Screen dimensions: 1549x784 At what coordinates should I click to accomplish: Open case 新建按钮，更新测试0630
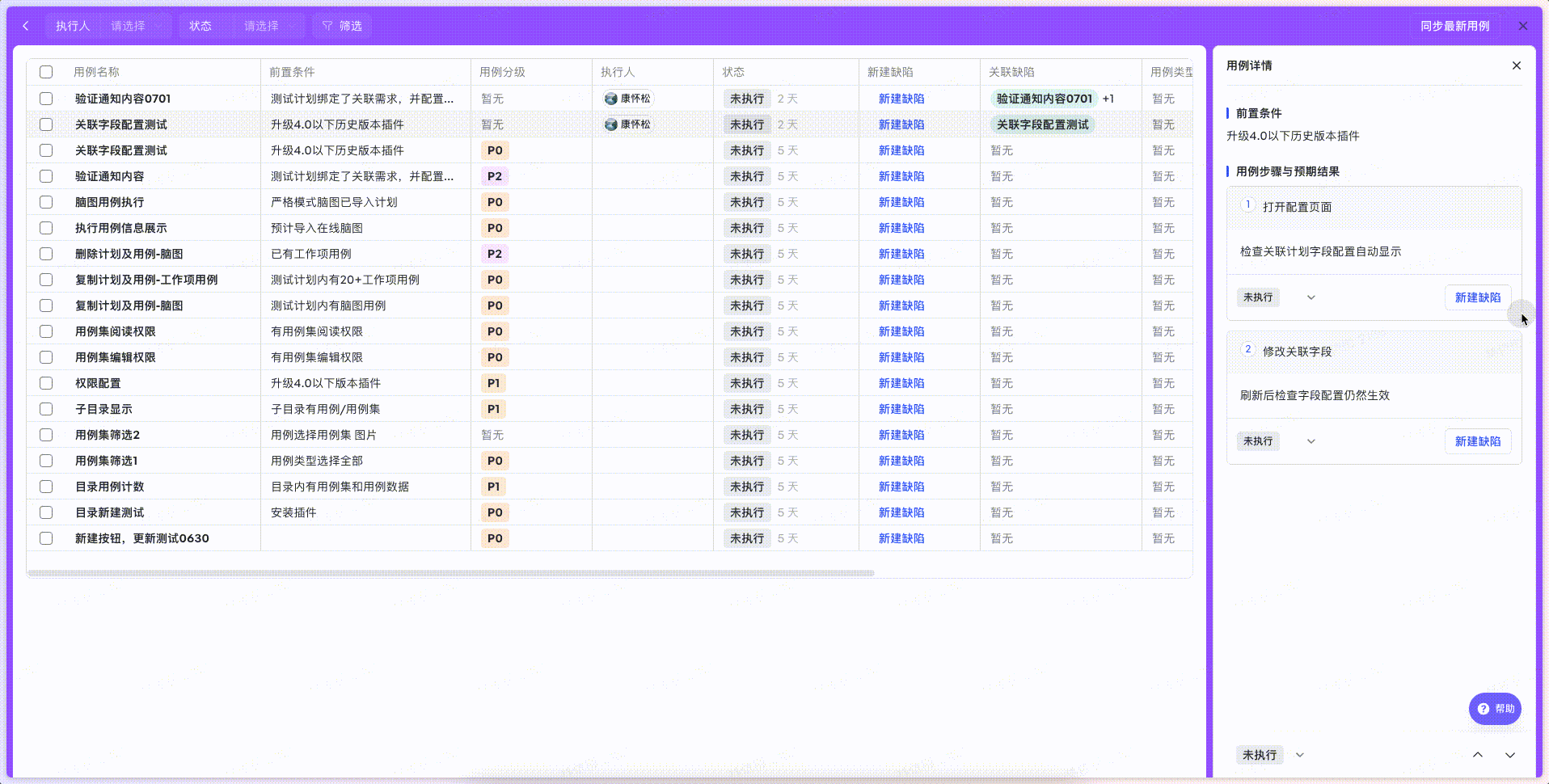142,538
